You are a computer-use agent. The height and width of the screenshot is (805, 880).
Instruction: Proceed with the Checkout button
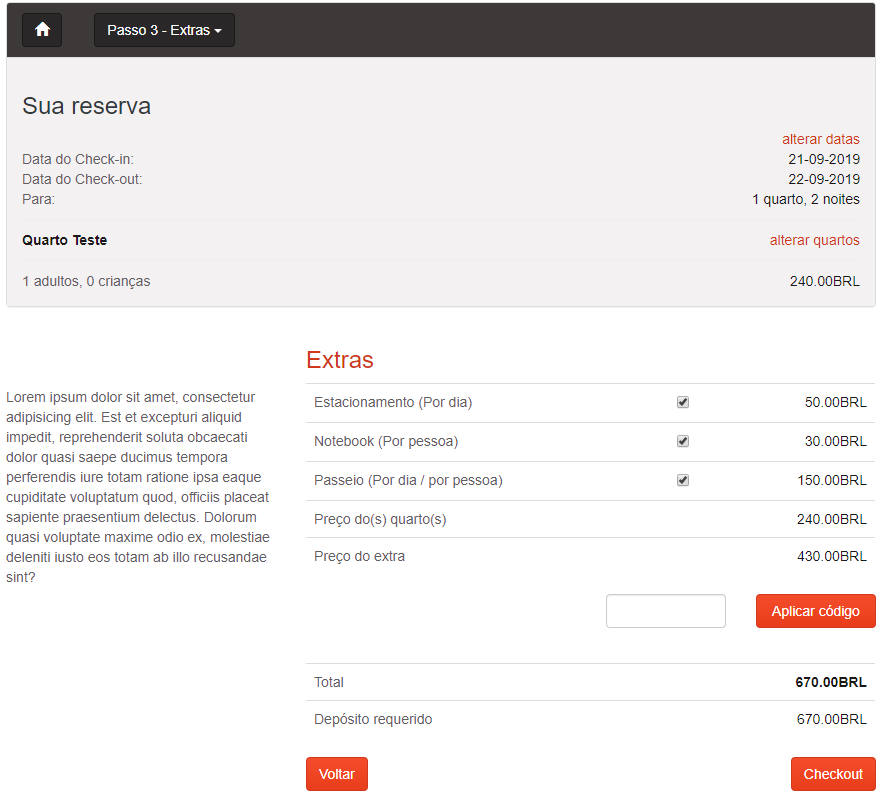pyautogui.click(x=832, y=774)
